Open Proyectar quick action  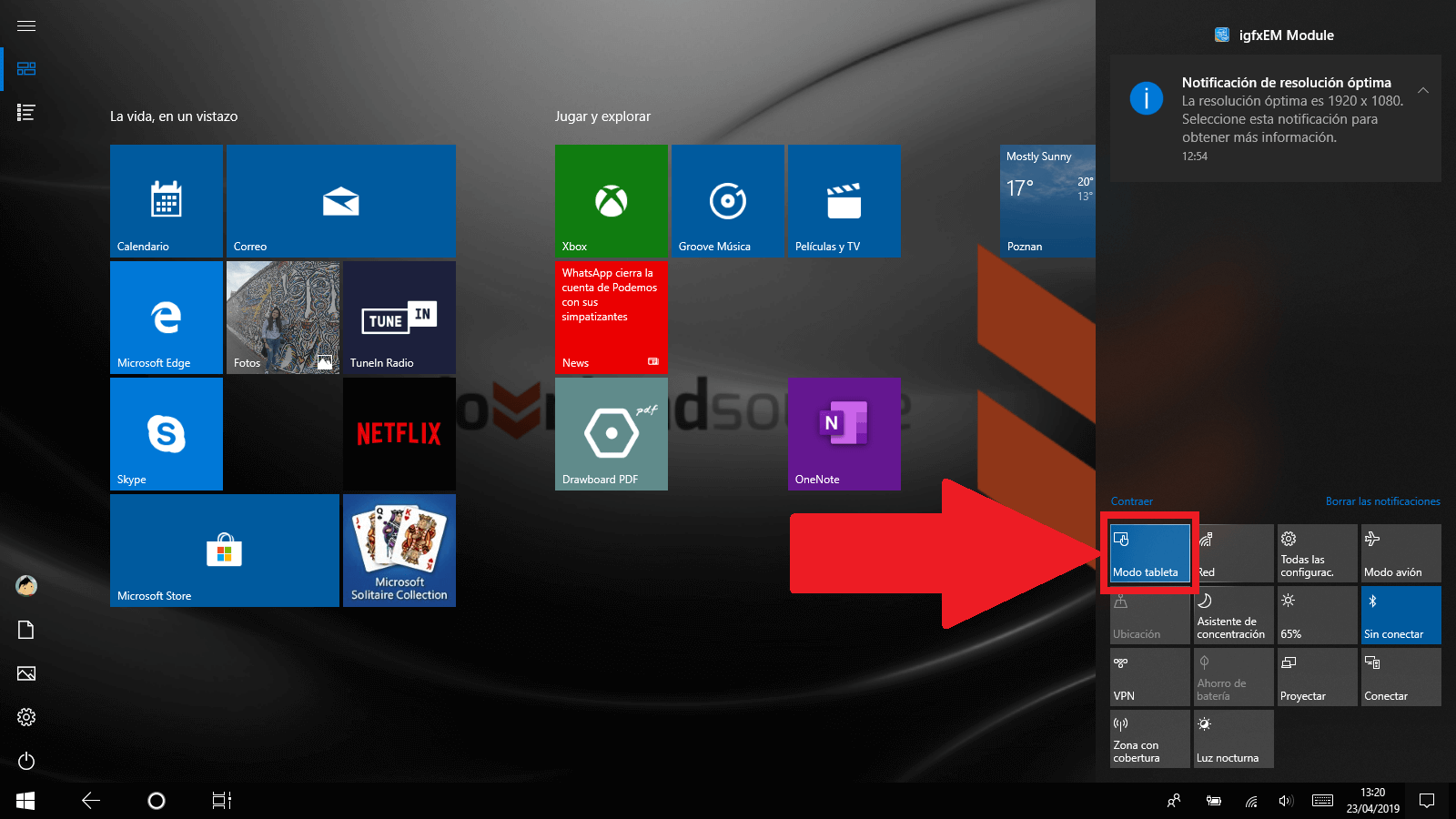pos(1318,677)
